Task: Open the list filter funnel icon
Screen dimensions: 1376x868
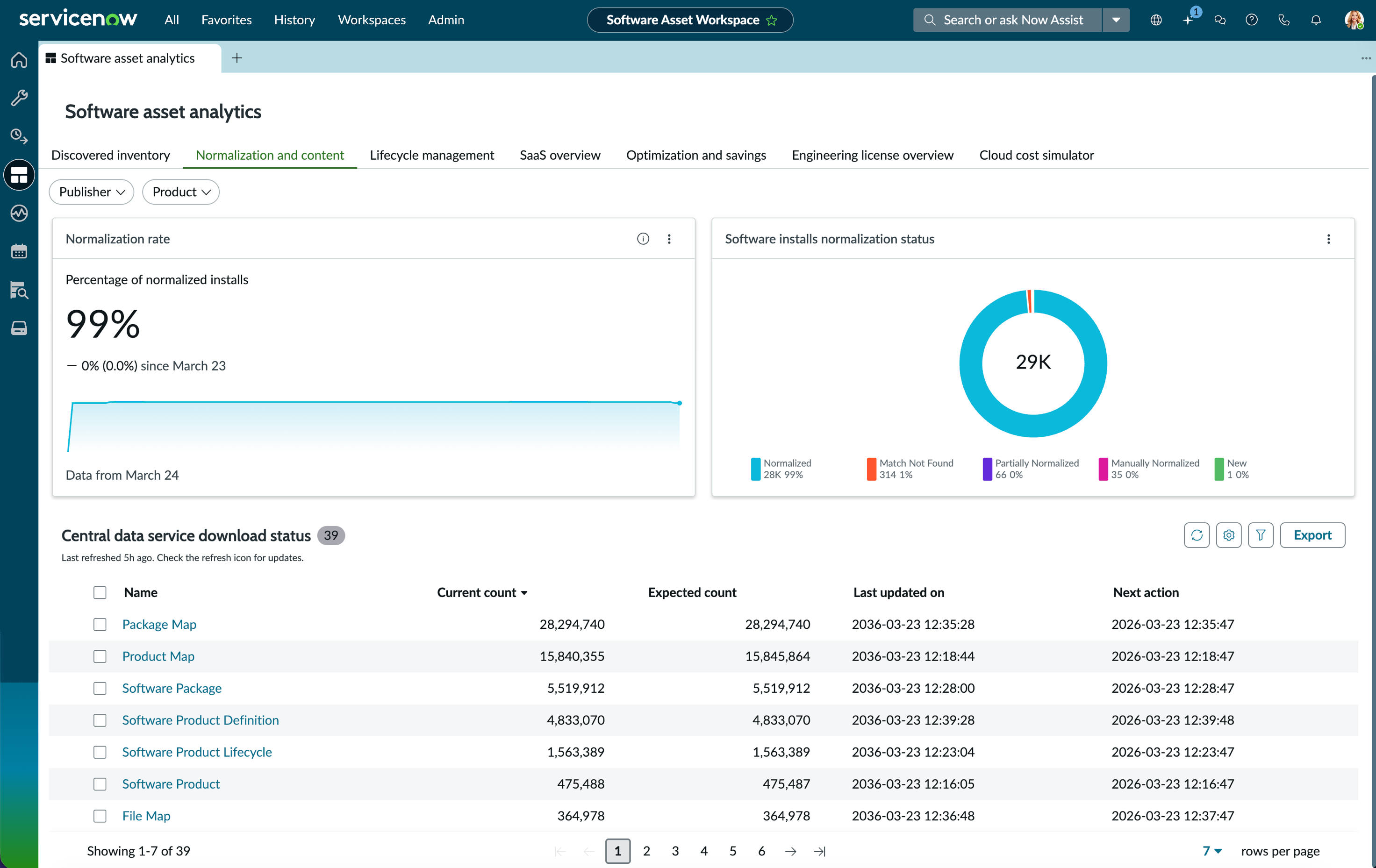Action: pos(1261,535)
